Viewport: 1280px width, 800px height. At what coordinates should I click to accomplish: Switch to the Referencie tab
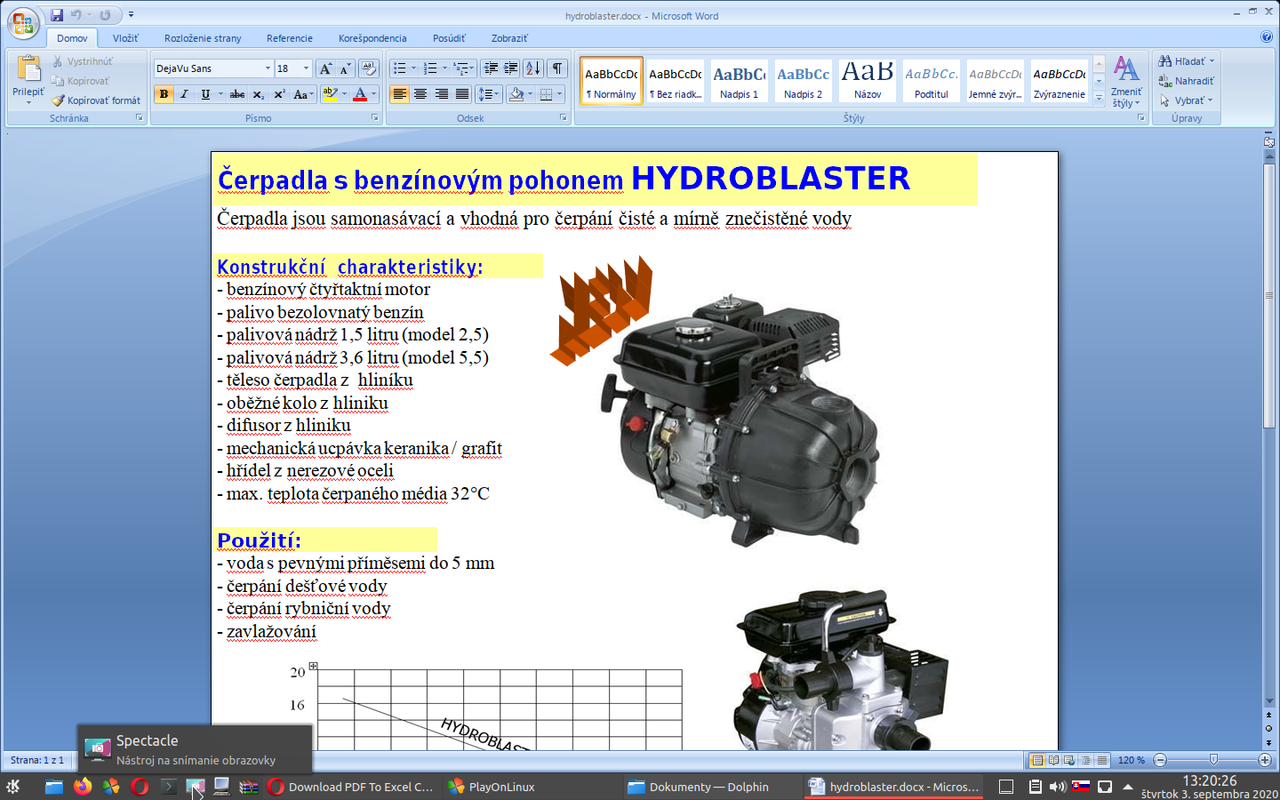(290, 38)
